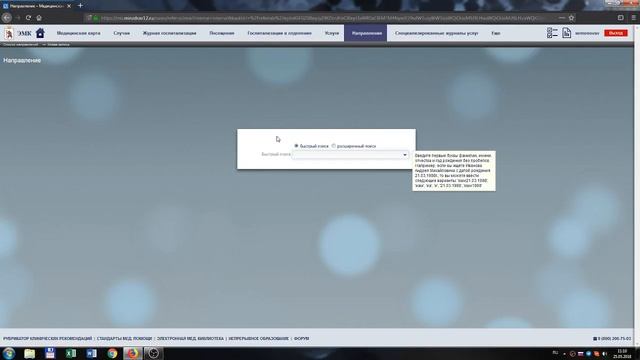Switch to Firefox on the taskbar

click(x=133, y=353)
